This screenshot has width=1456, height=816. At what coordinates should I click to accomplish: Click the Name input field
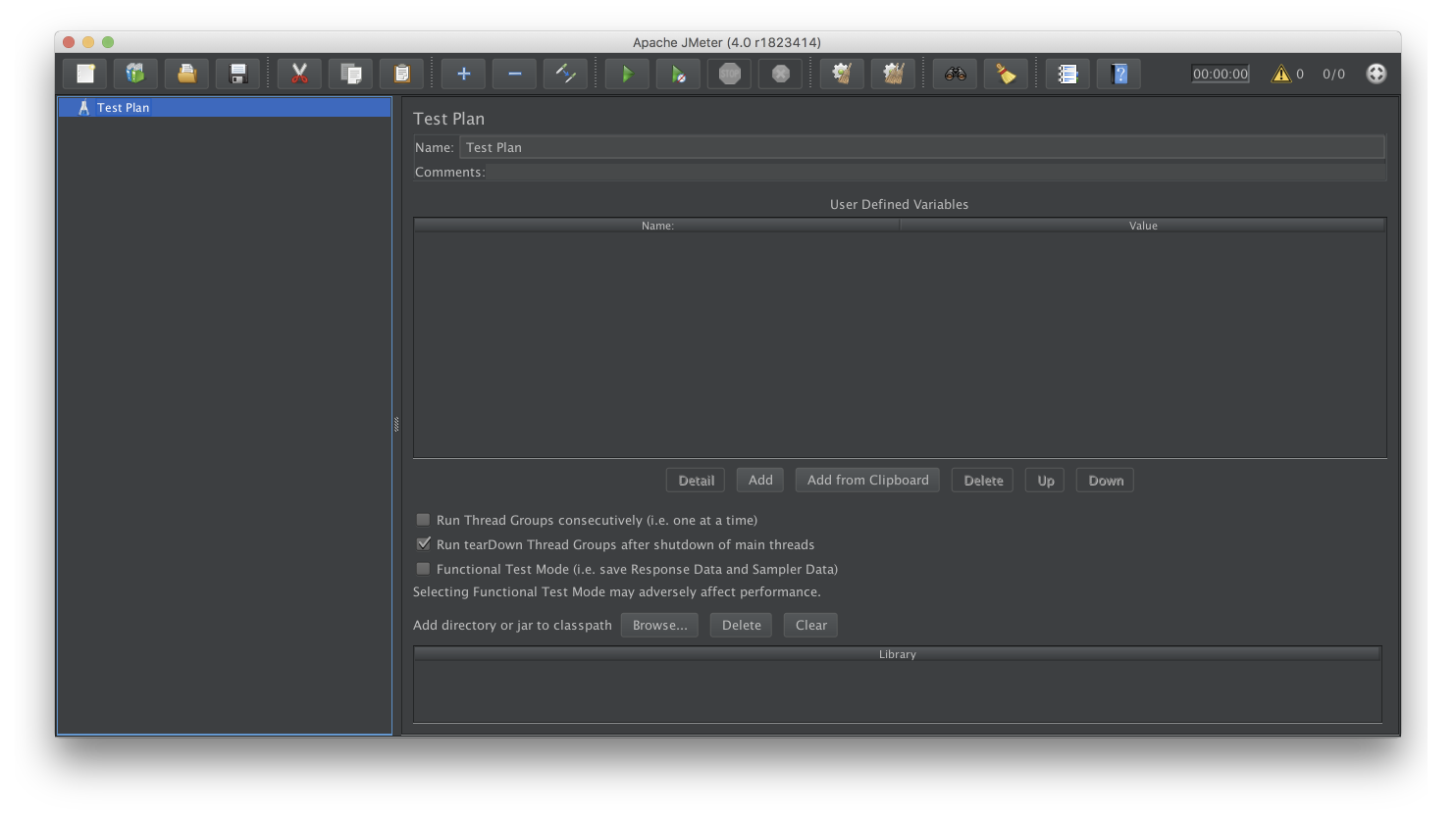[x=922, y=147]
